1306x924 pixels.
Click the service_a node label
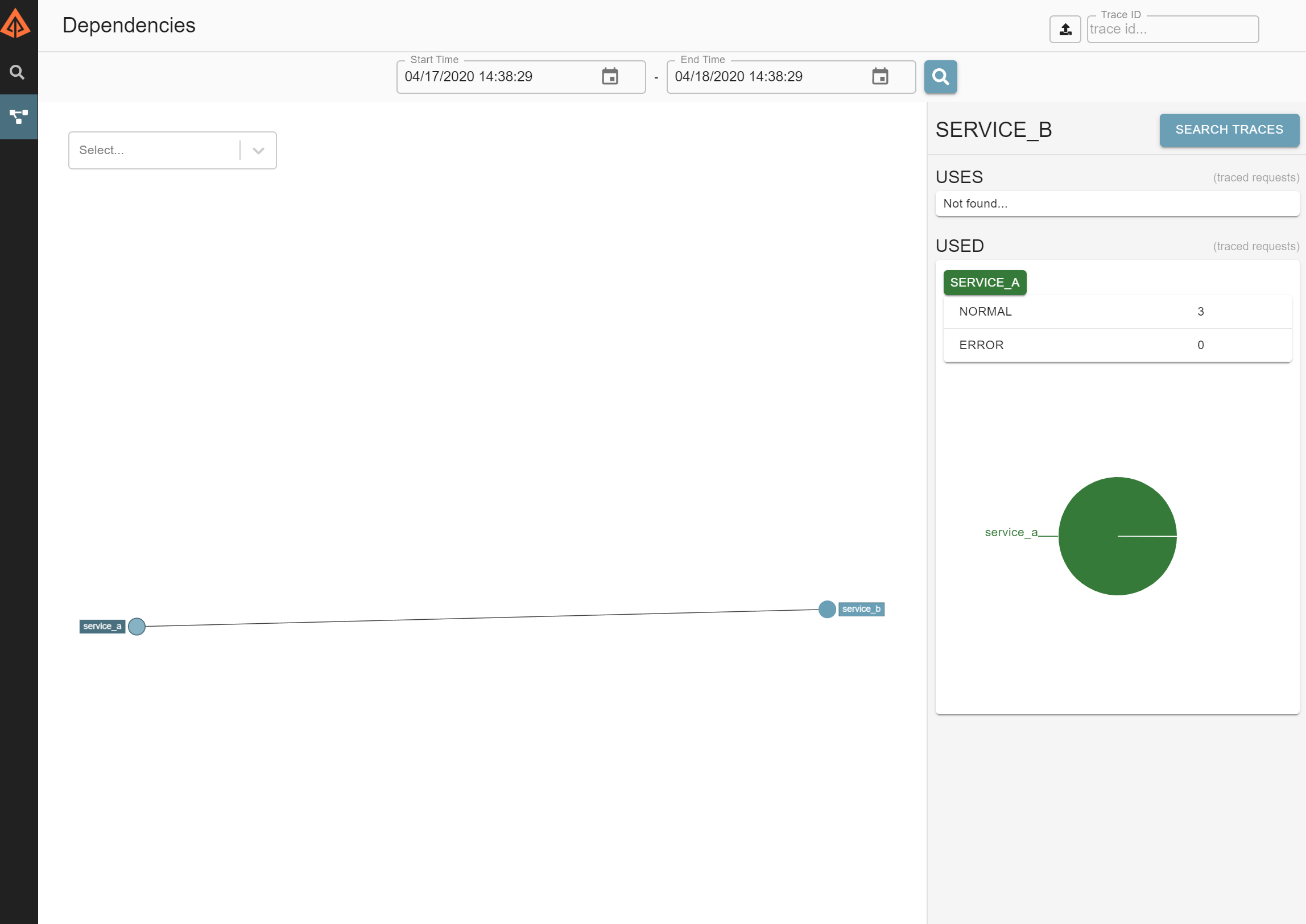pyautogui.click(x=102, y=627)
